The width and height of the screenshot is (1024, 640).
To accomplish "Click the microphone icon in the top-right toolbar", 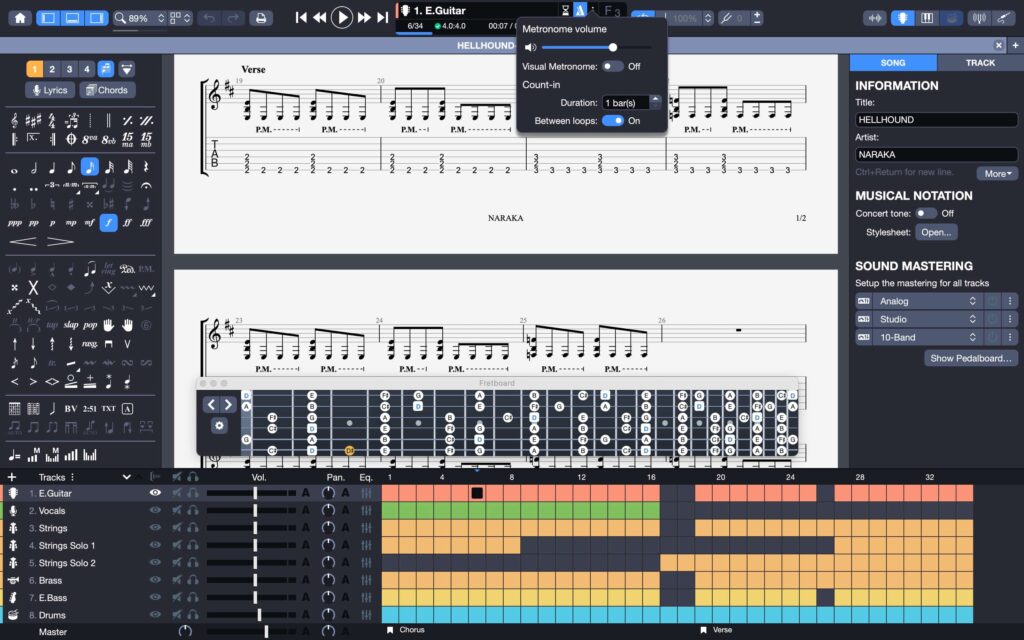I will tap(902, 17).
